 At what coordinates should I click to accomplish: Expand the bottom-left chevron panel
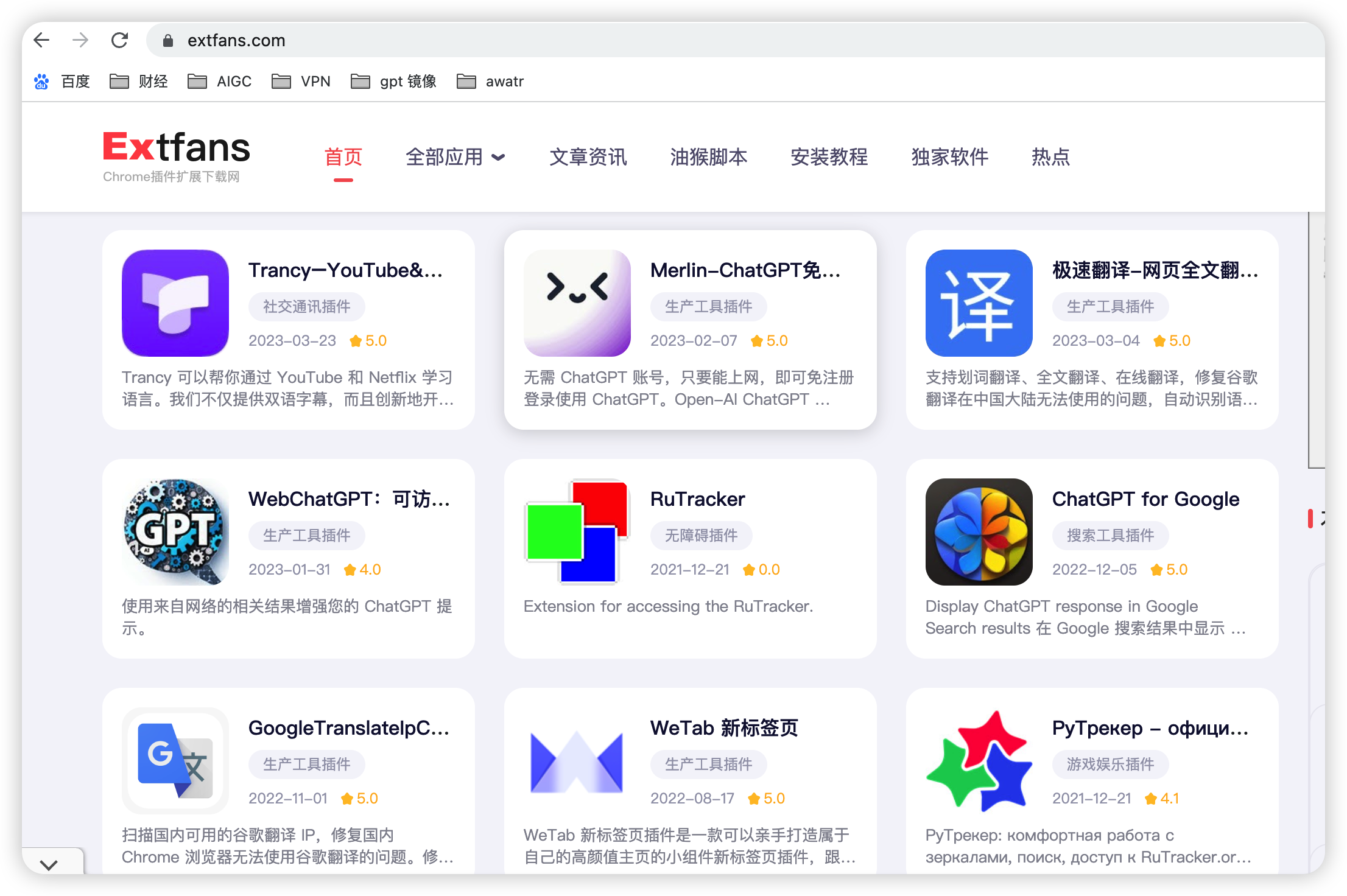click(49, 864)
